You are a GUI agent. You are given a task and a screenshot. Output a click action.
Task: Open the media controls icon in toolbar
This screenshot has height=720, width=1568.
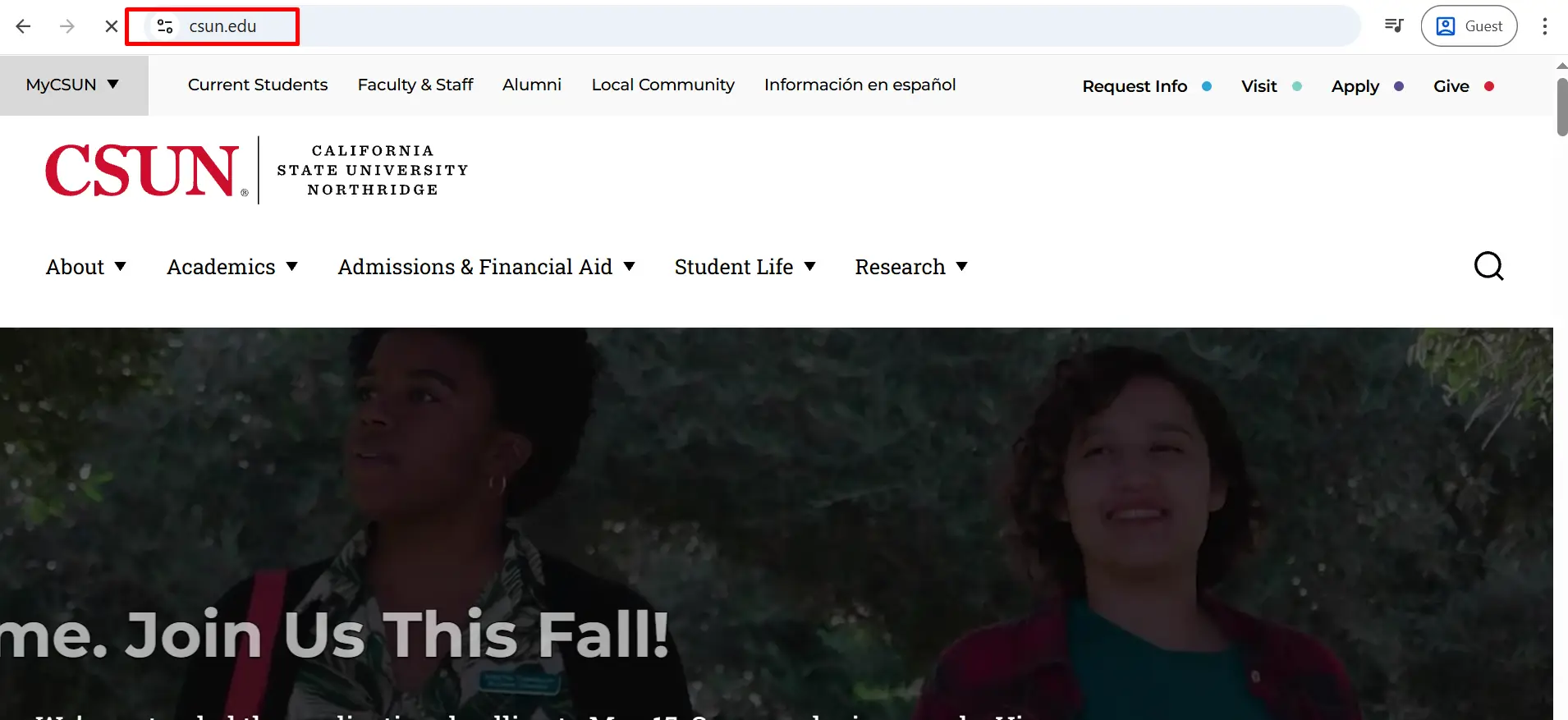[1394, 26]
